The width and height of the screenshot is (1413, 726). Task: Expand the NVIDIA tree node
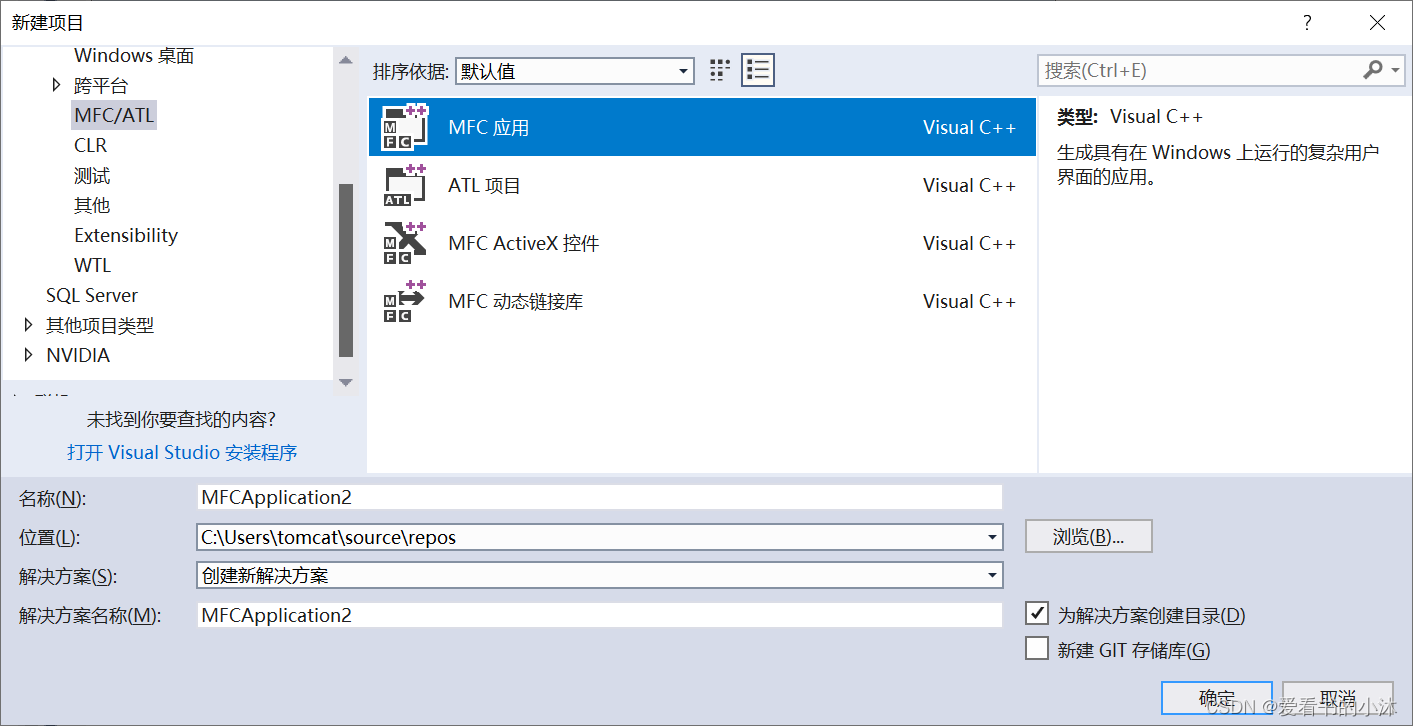coord(28,355)
